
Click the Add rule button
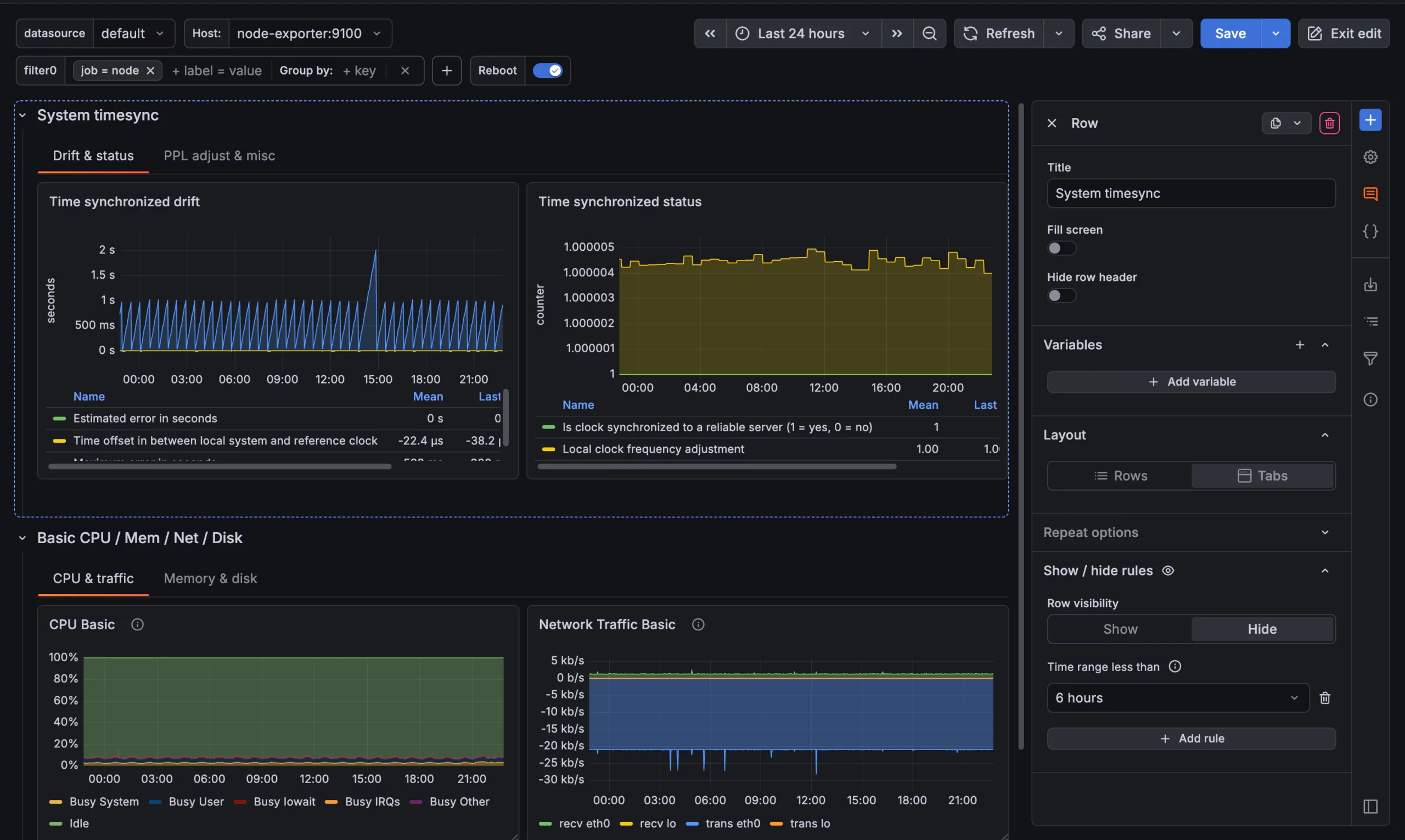tap(1190, 738)
